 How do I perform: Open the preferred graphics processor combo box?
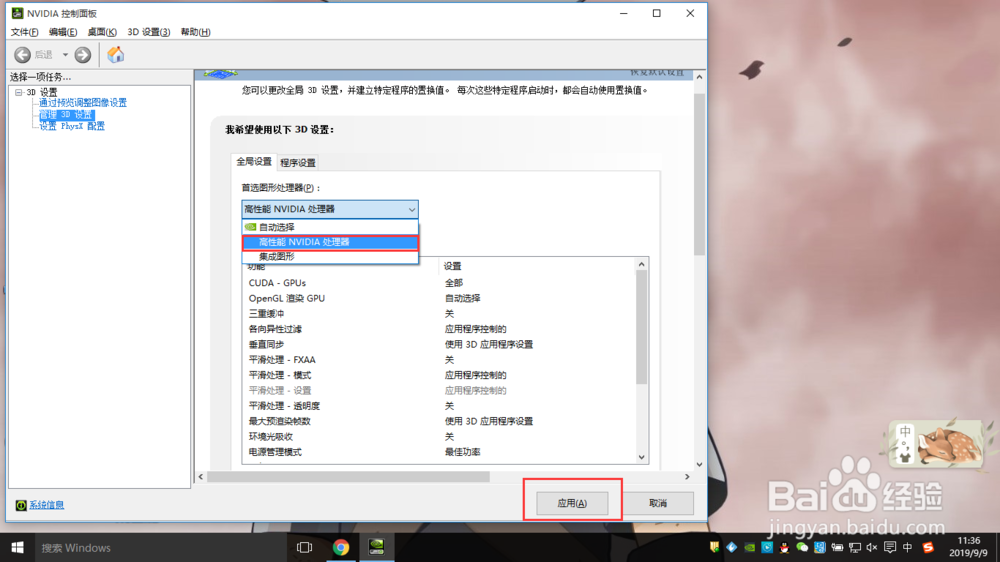[x=330, y=209]
